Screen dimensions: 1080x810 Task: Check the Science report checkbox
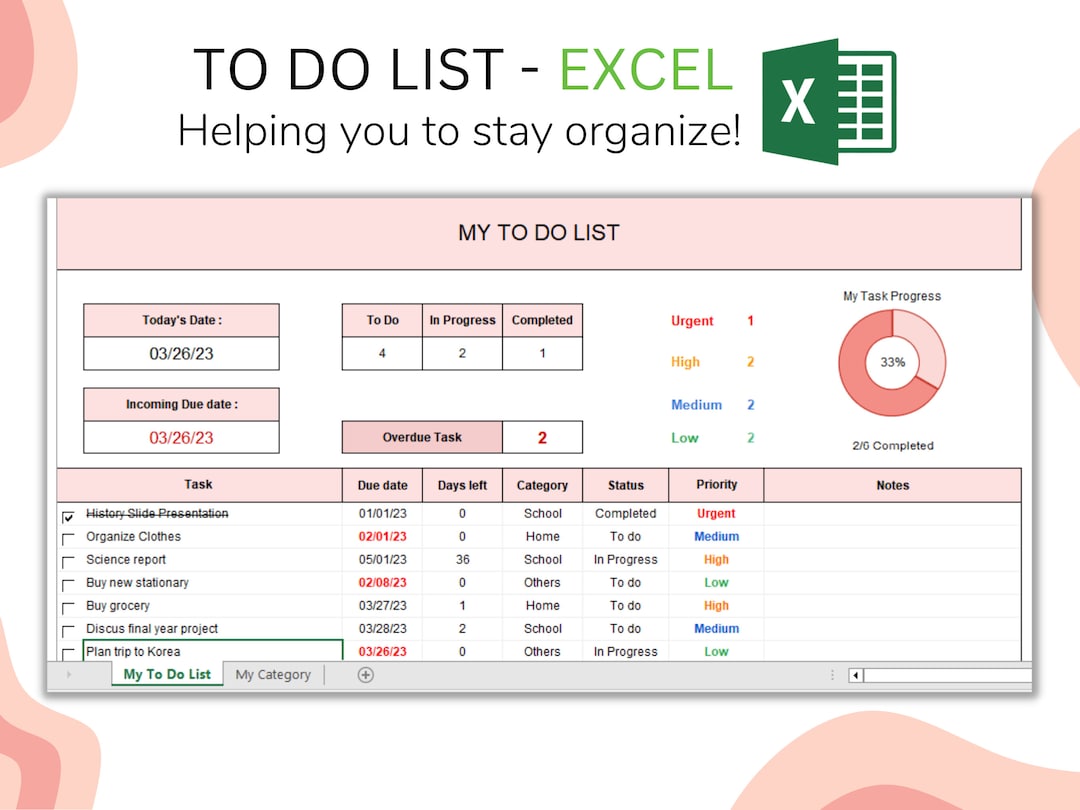pos(68,563)
